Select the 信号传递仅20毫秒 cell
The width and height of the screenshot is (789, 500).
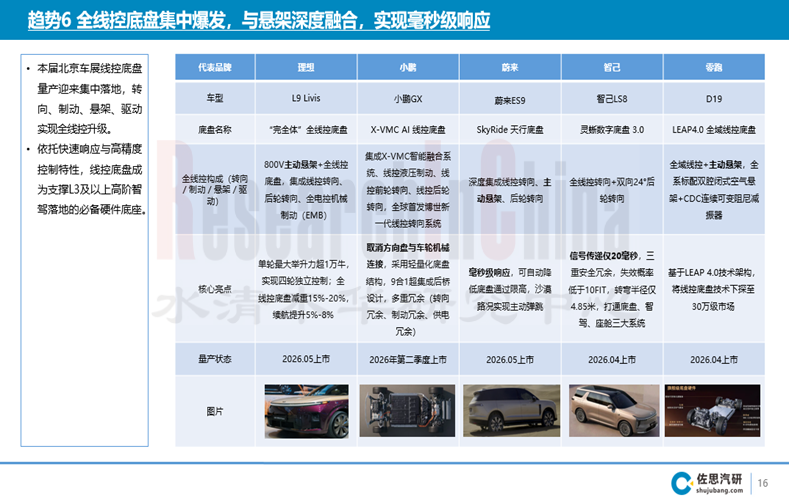point(612,289)
